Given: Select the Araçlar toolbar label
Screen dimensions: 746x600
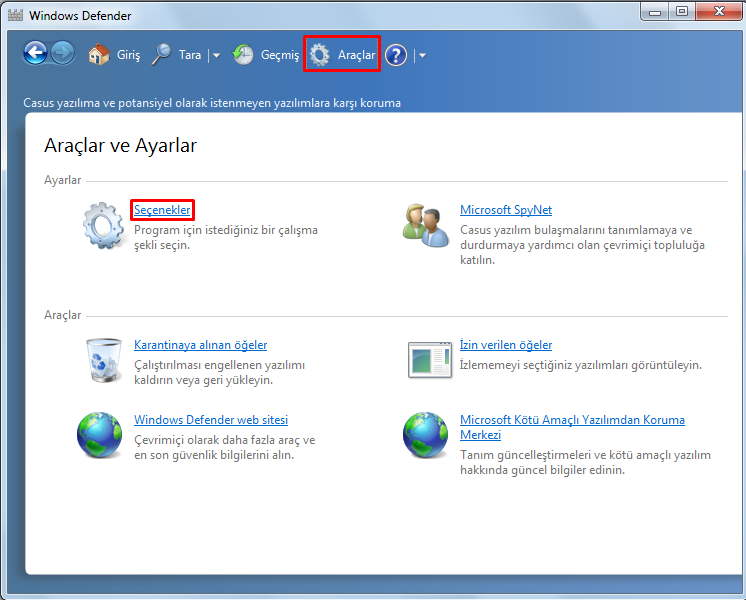Looking at the screenshot, I should 356,55.
